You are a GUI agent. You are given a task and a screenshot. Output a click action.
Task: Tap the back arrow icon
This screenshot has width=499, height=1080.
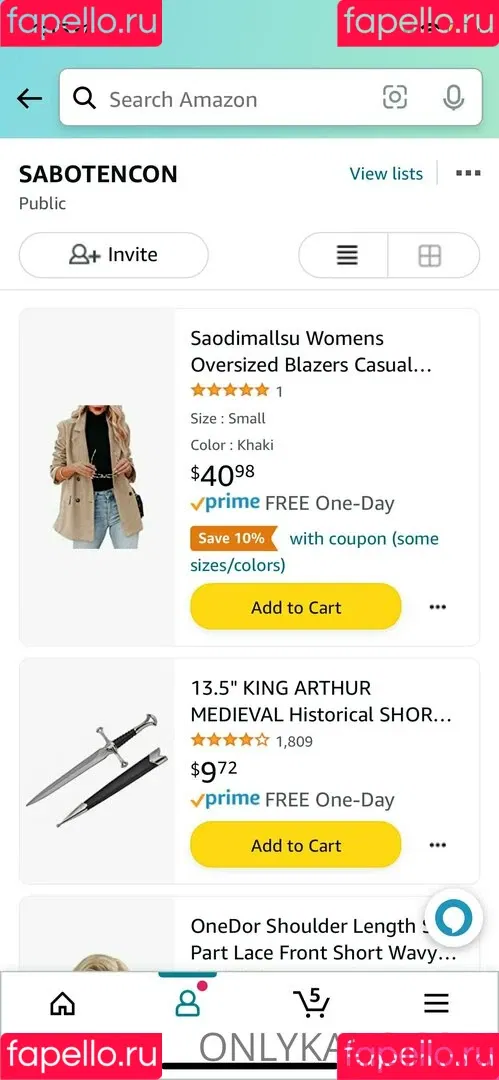click(30, 99)
